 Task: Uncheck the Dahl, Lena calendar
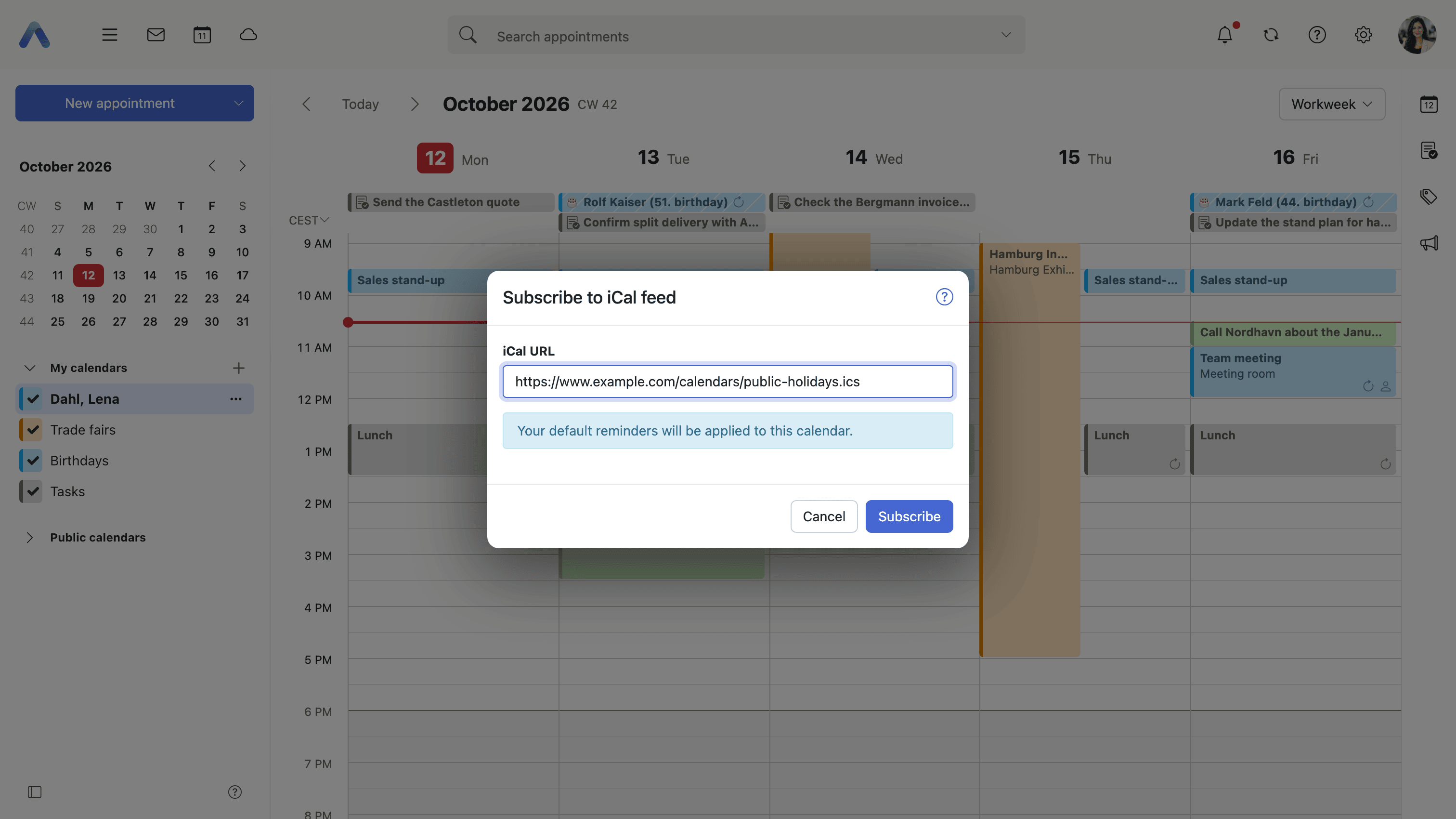33,399
